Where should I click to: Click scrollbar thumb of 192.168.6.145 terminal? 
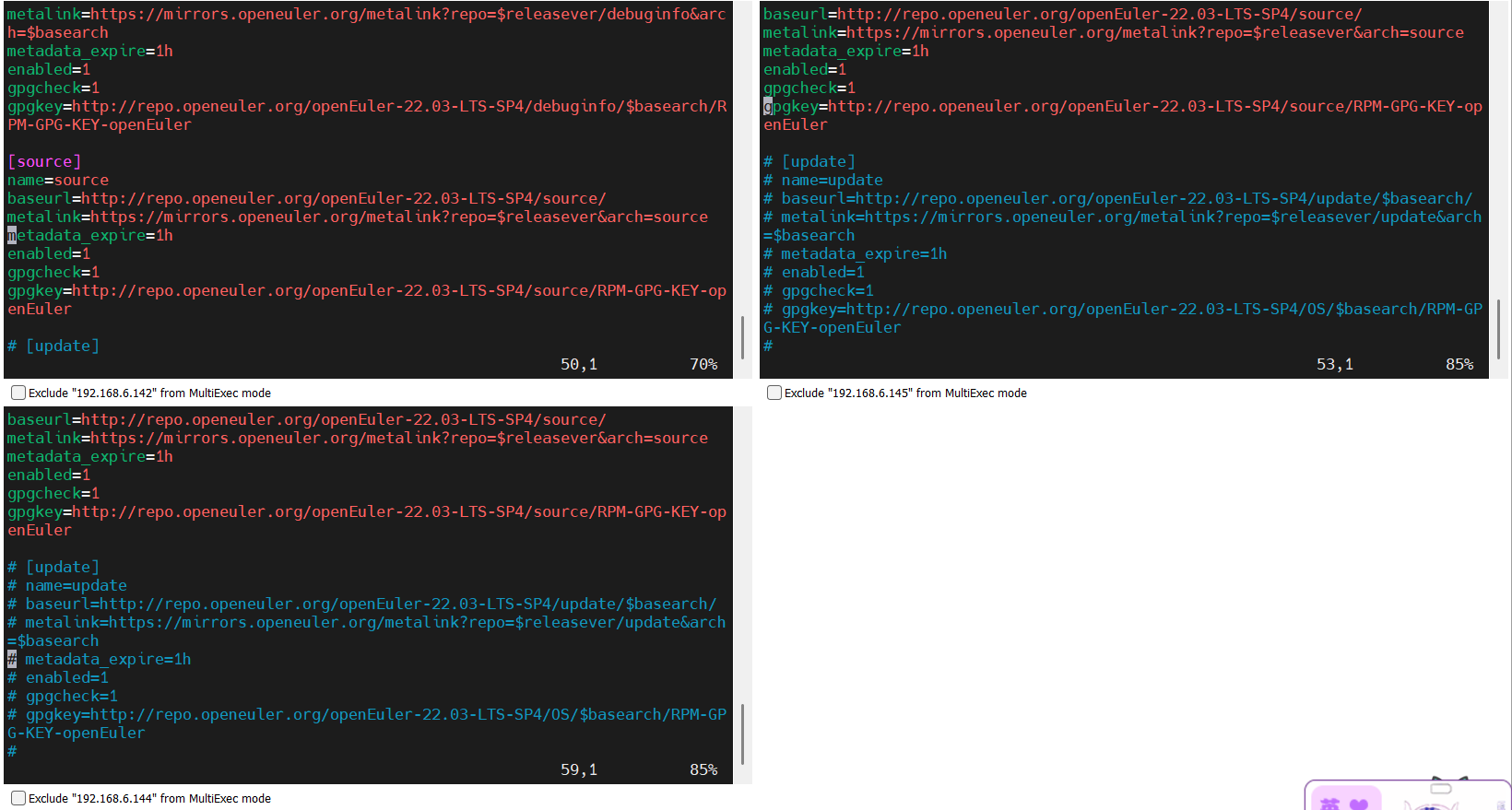[x=1498, y=329]
